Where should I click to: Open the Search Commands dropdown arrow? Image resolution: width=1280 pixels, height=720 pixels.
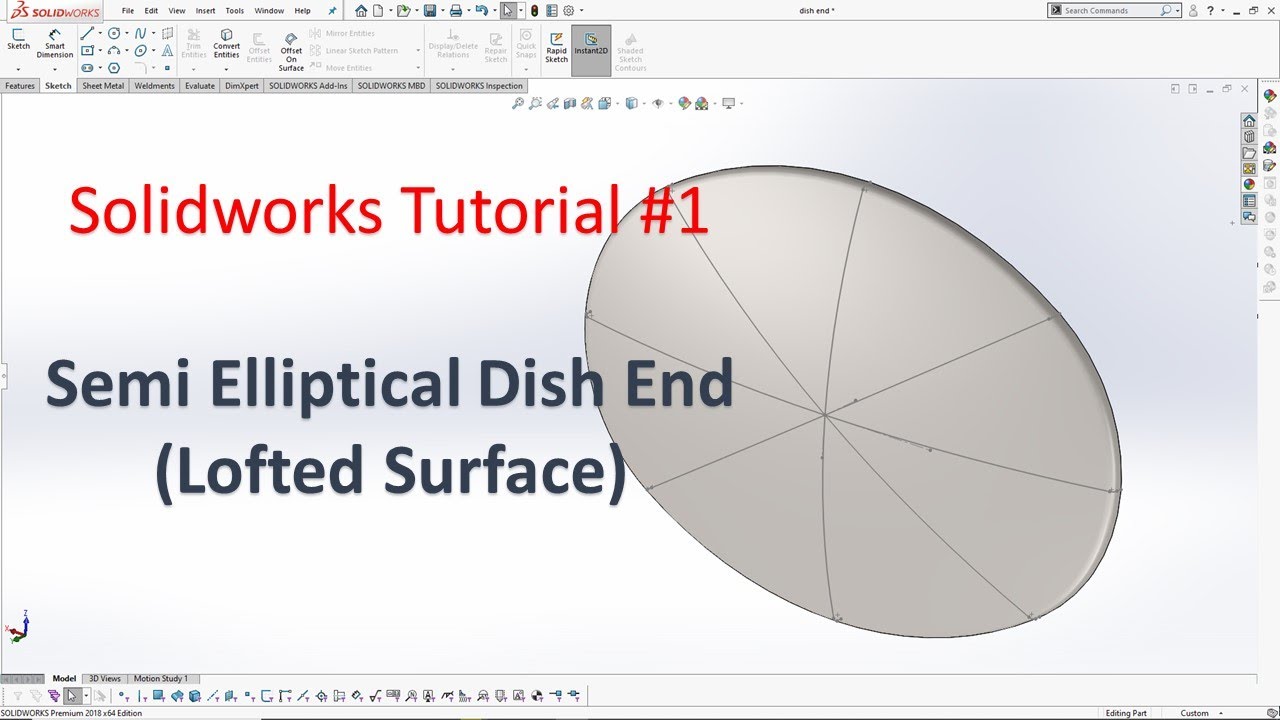pos(1178,11)
